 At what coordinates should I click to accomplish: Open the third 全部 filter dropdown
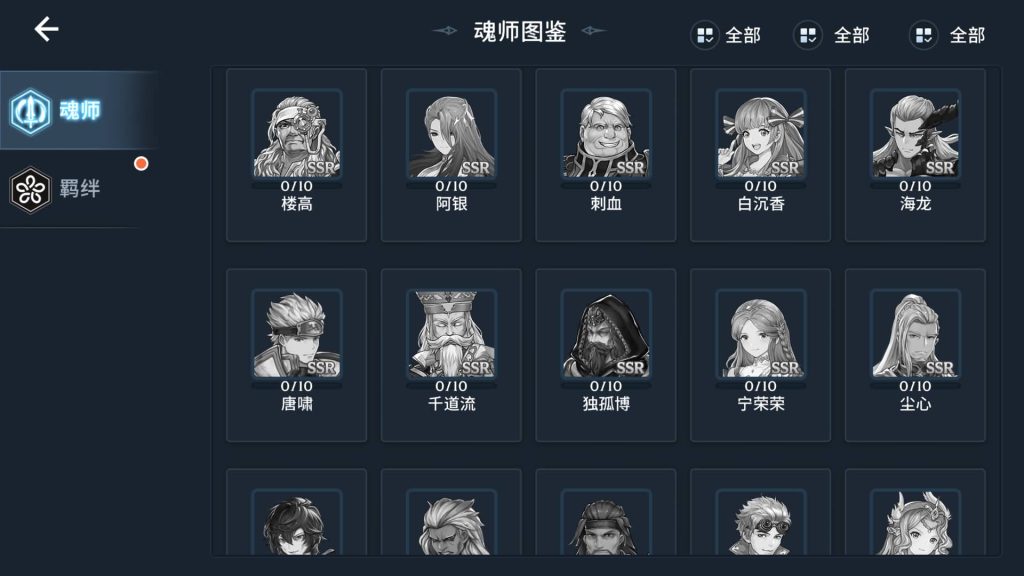click(x=947, y=35)
